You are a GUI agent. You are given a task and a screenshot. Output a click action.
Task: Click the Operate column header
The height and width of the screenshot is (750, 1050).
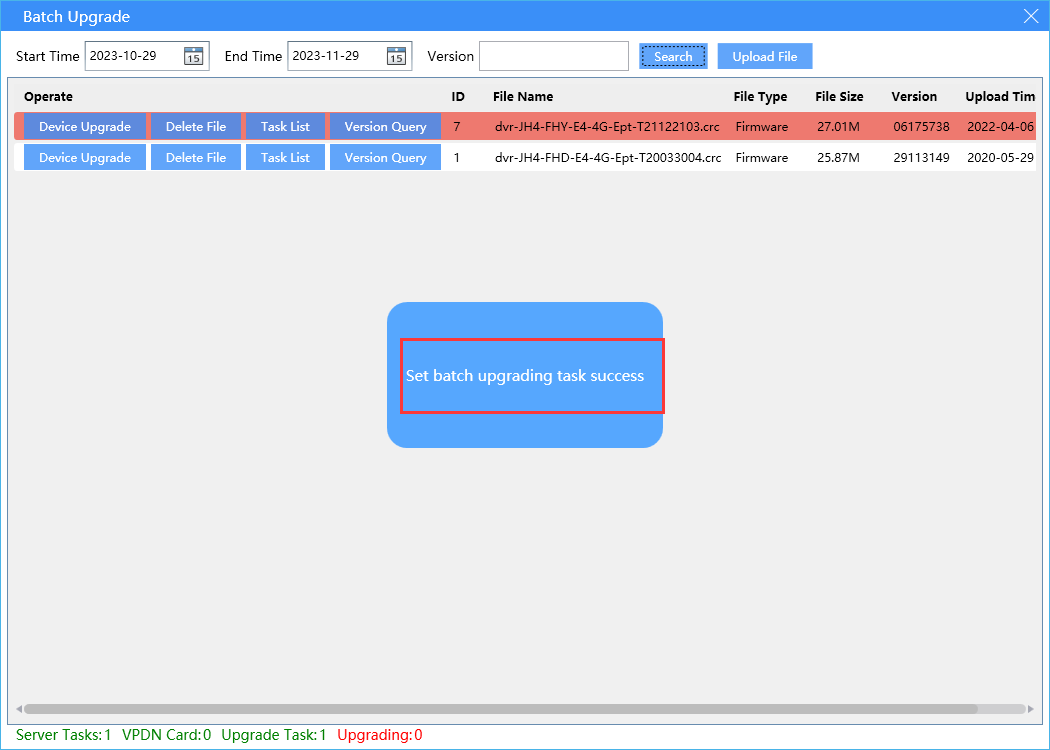click(48, 96)
